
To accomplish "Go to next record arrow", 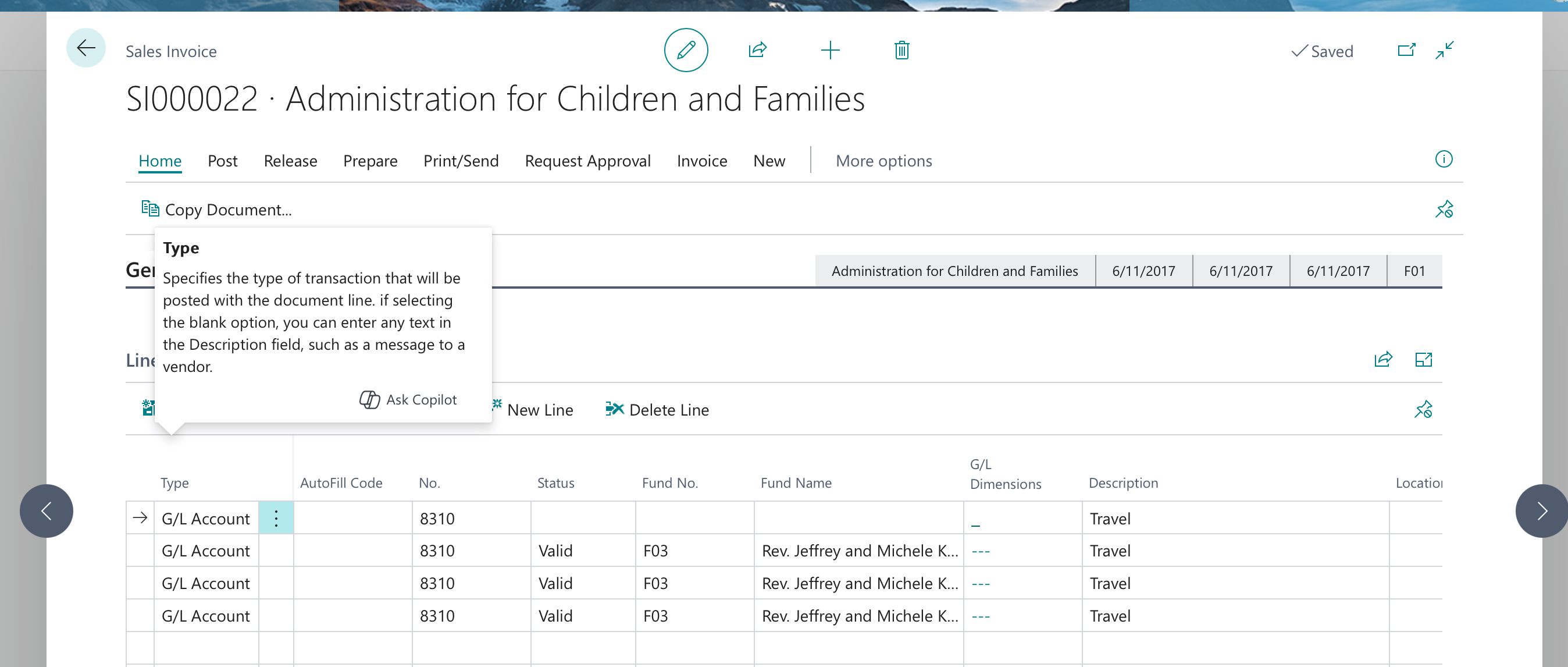I will pyautogui.click(x=1541, y=511).
